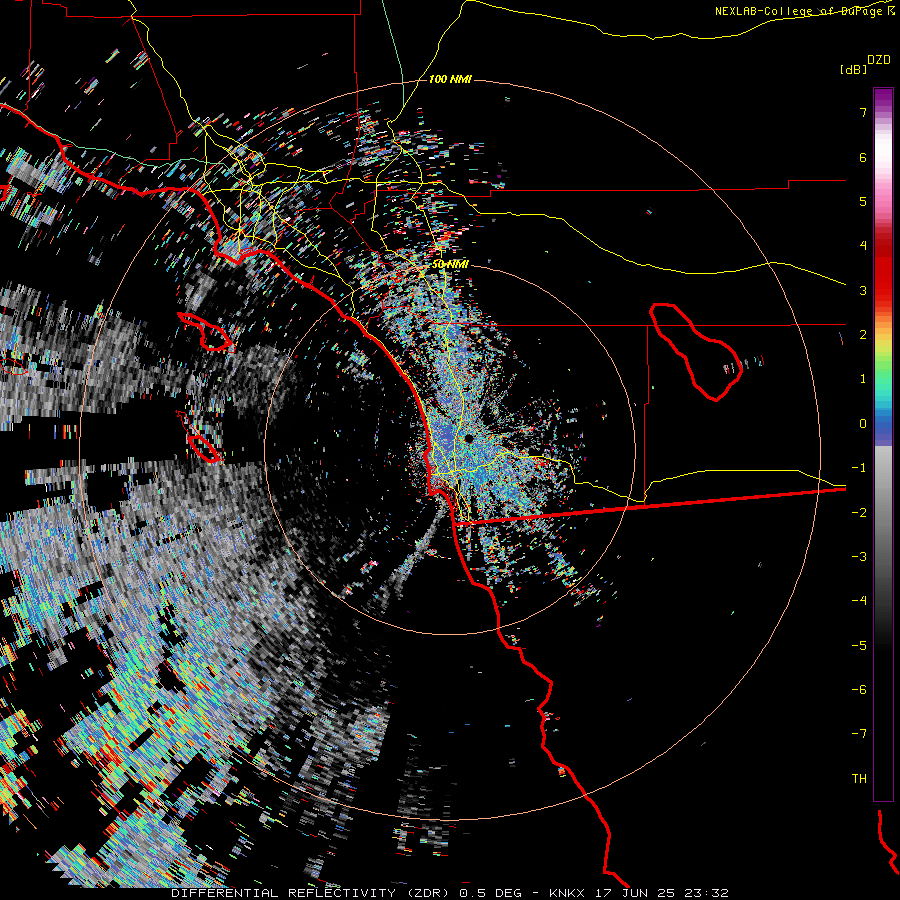Click the Differential Reflectivity (ZDR) product caption

coord(312,893)
